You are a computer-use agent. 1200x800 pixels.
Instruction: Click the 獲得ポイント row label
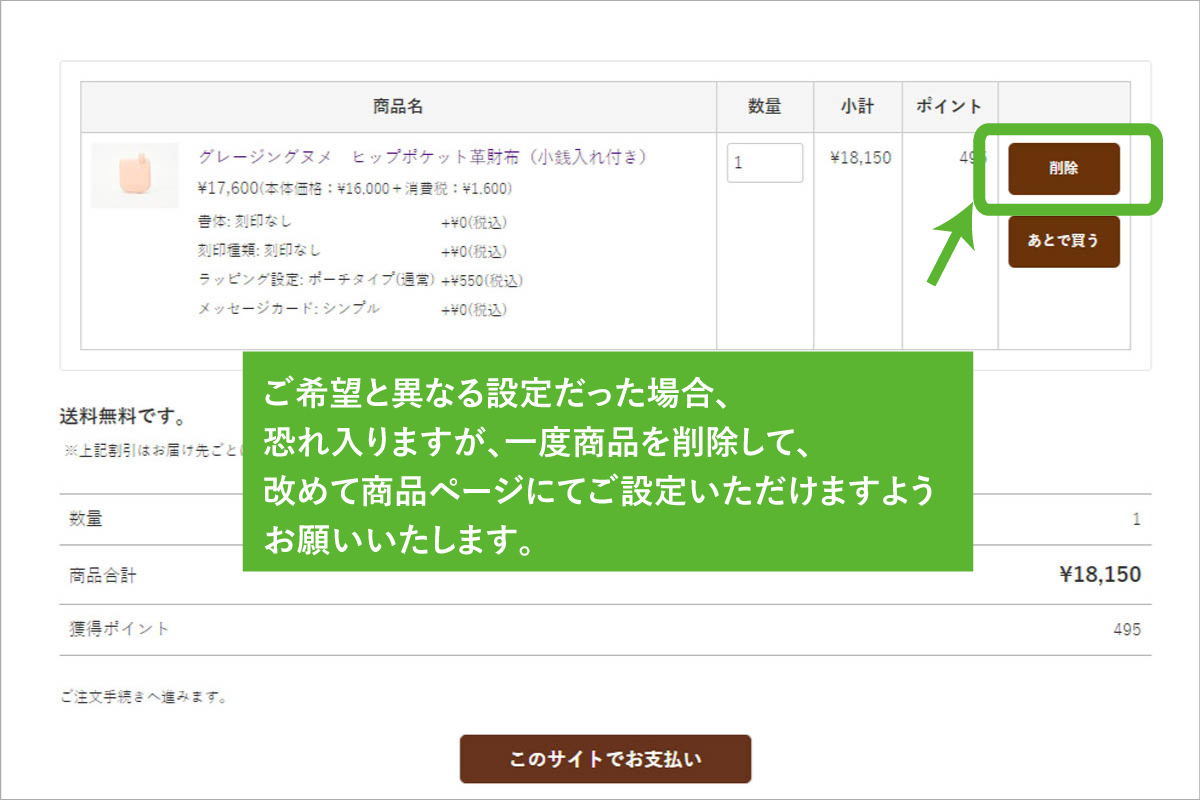(119, 629)
